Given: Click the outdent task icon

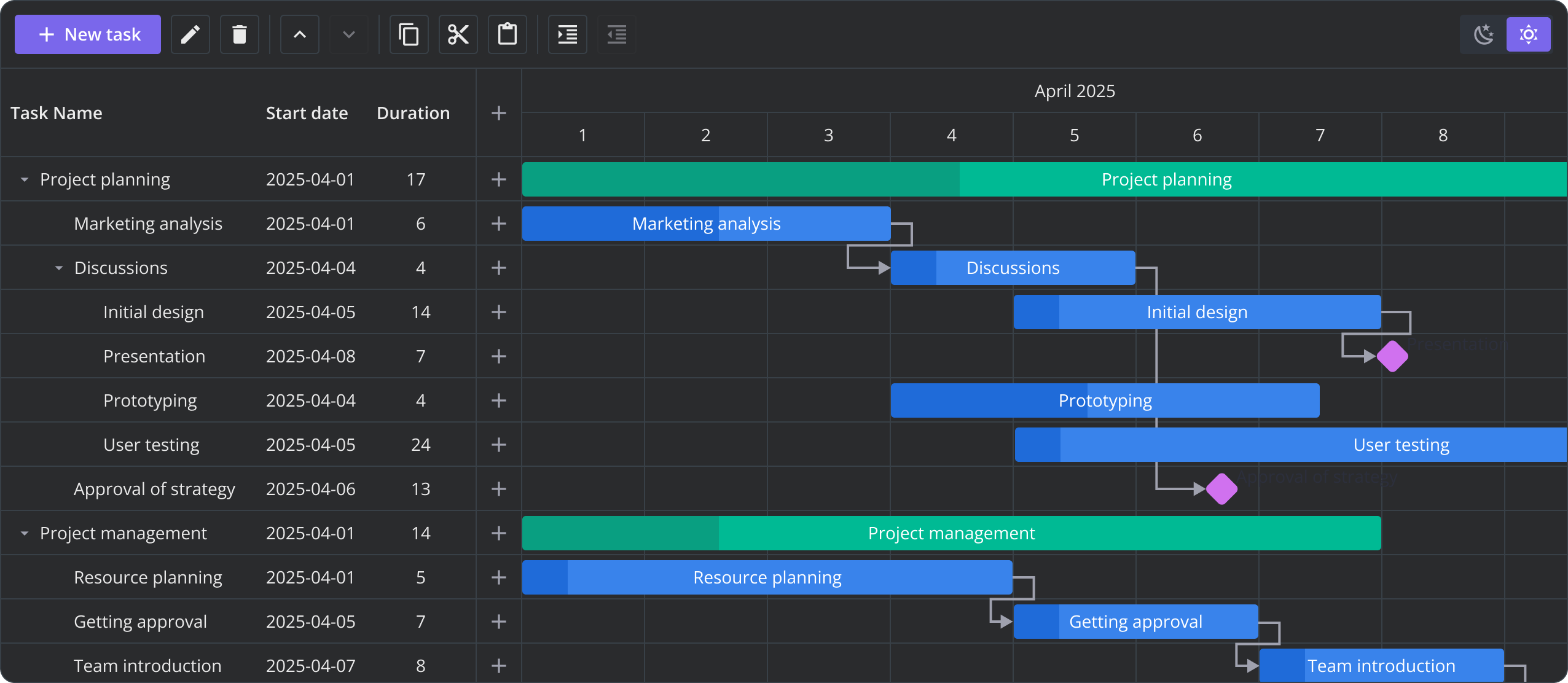Looking at the screenshot, I should coord(617,34).
